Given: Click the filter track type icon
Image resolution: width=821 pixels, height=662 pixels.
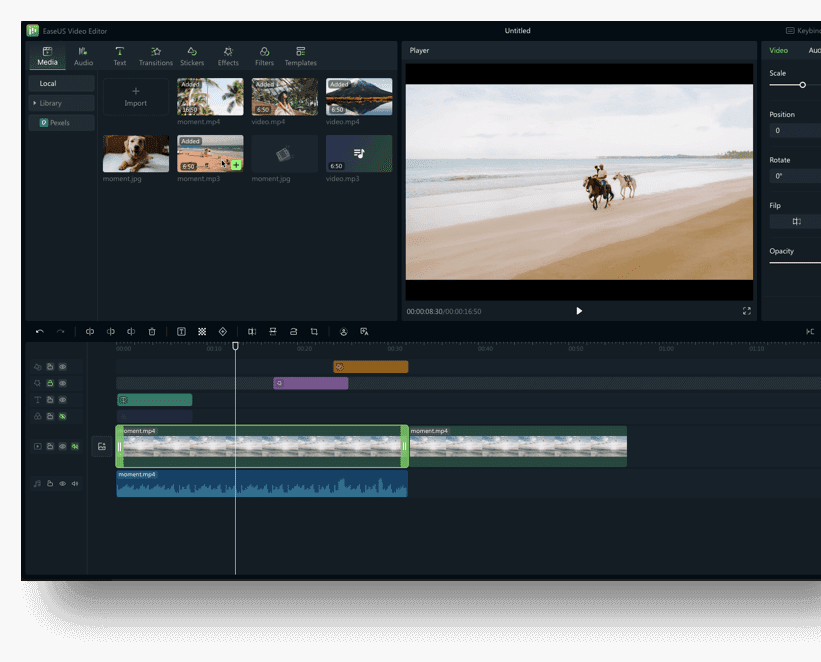Looking at the screenshot, I should pyautogui.click(x=38, y=416).
